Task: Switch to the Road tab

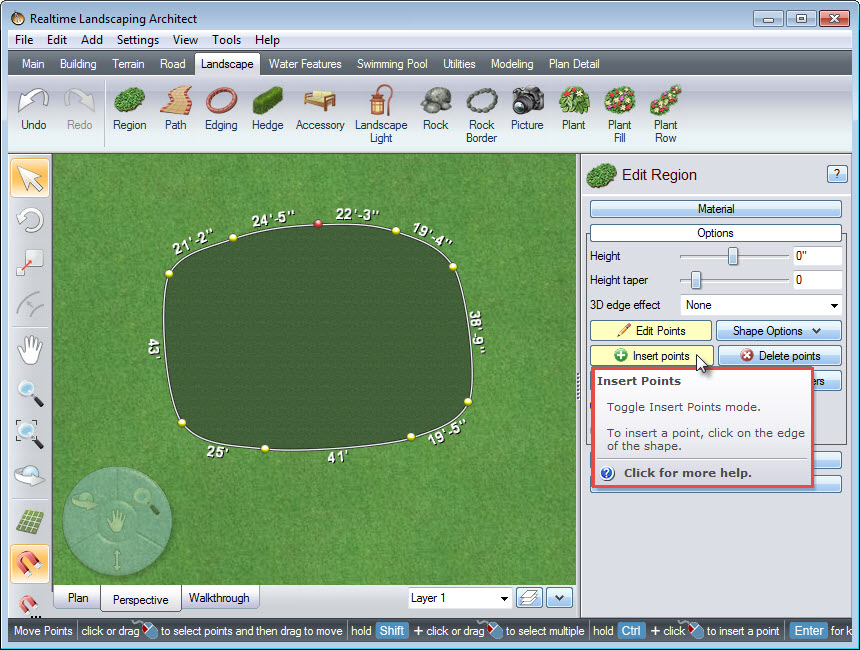Action: tap(173, 64)
